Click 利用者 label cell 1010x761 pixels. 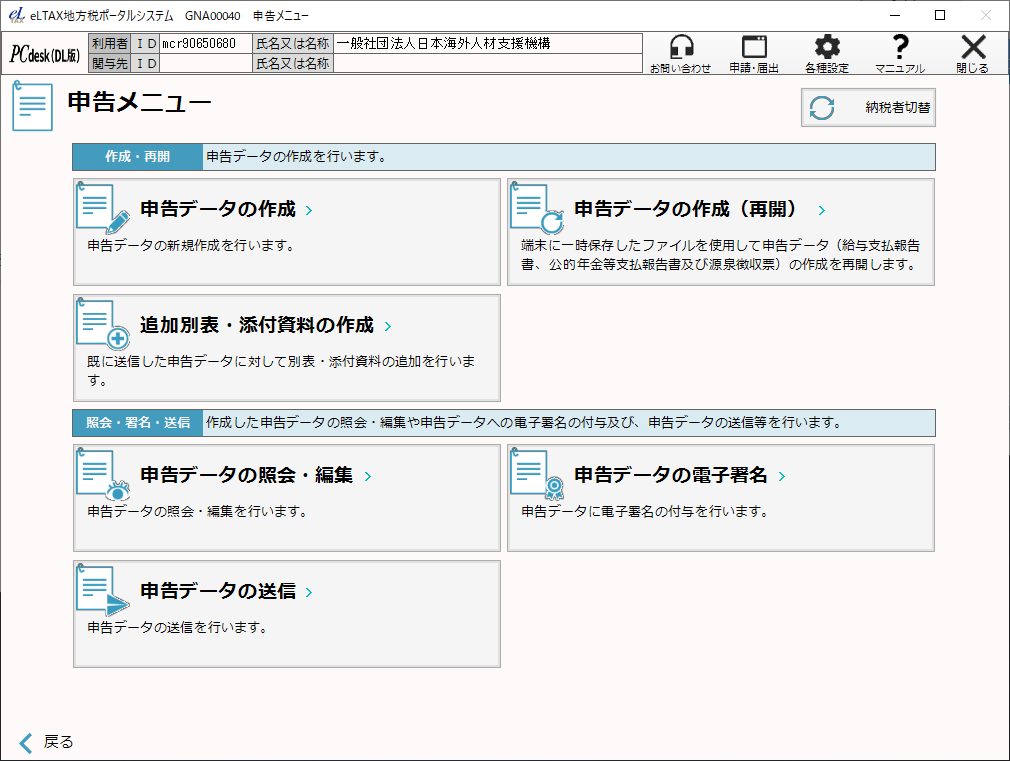tap(110, 44)
